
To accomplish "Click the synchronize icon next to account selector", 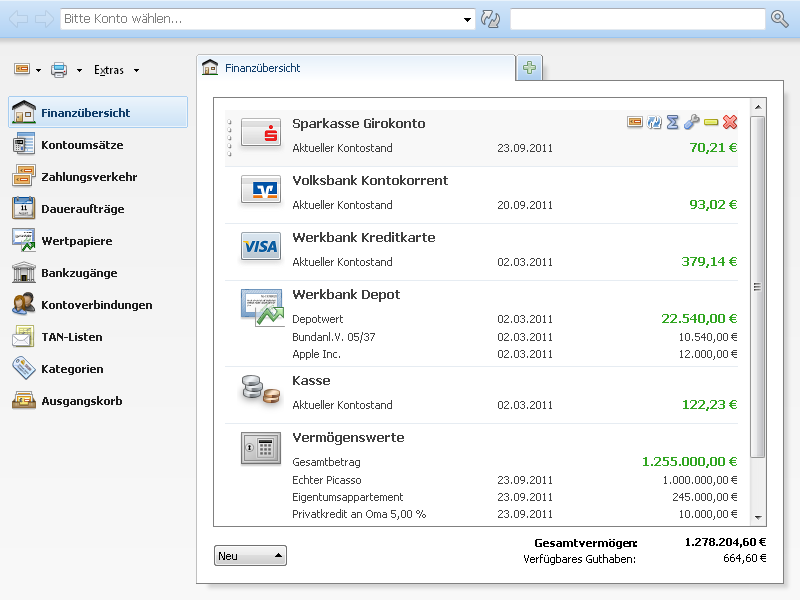I will click(490, 19).
